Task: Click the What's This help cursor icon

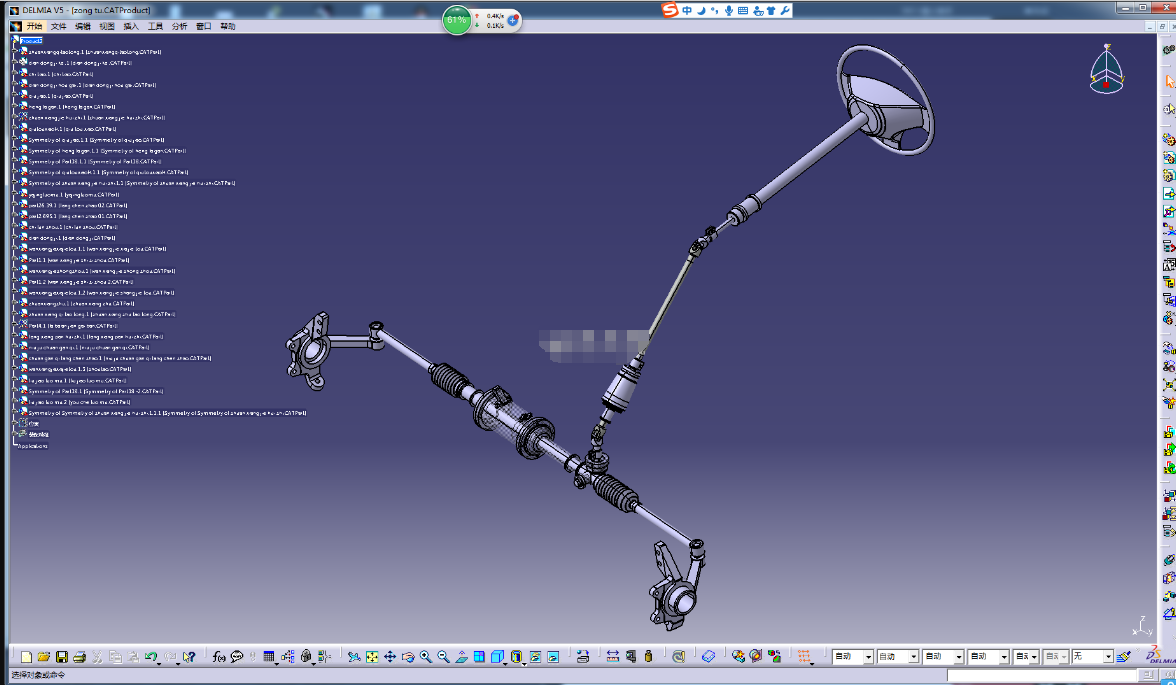Action: [188, 656]
